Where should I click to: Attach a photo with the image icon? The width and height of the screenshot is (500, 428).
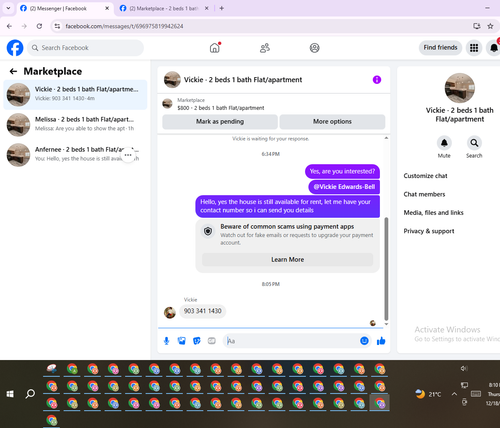pos(181,341)
